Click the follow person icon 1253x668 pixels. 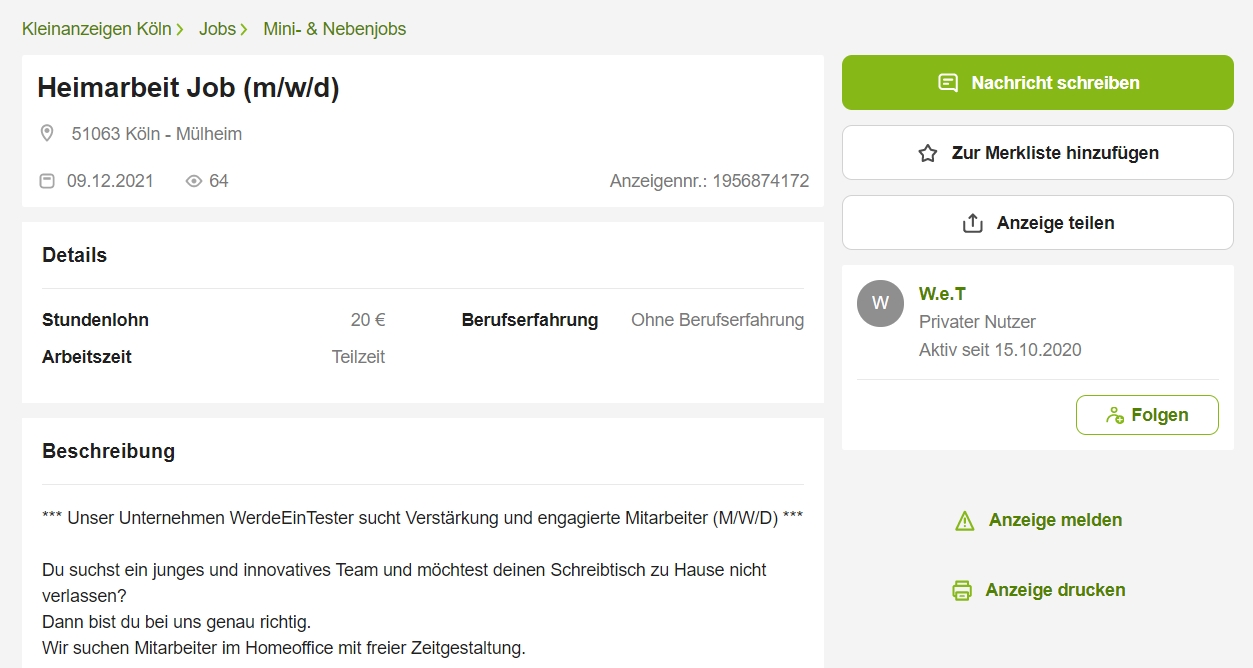pyautogui.click(x=1115, y=415)
